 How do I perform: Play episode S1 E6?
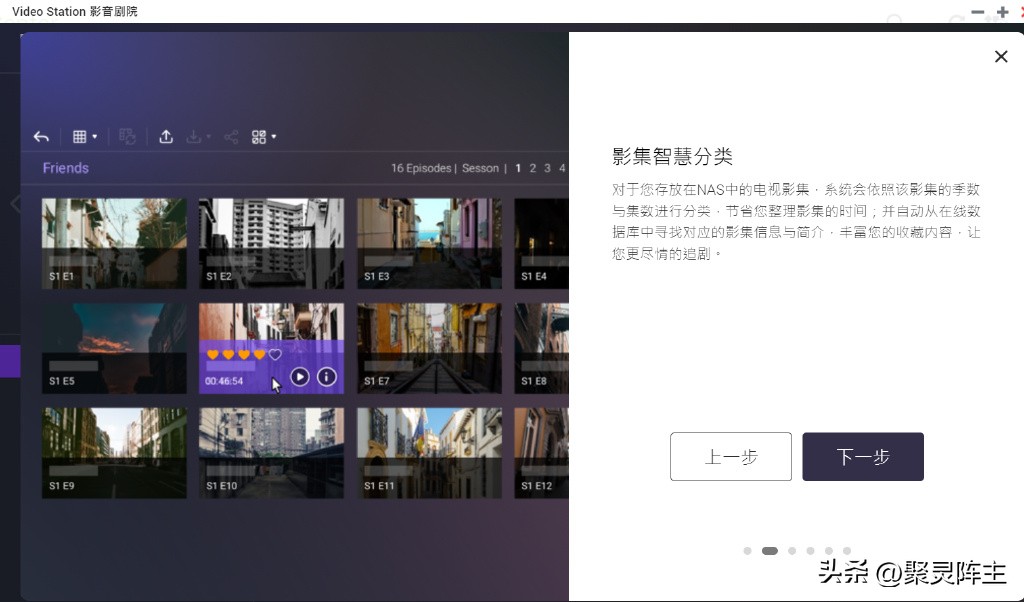tap(300, 378)
